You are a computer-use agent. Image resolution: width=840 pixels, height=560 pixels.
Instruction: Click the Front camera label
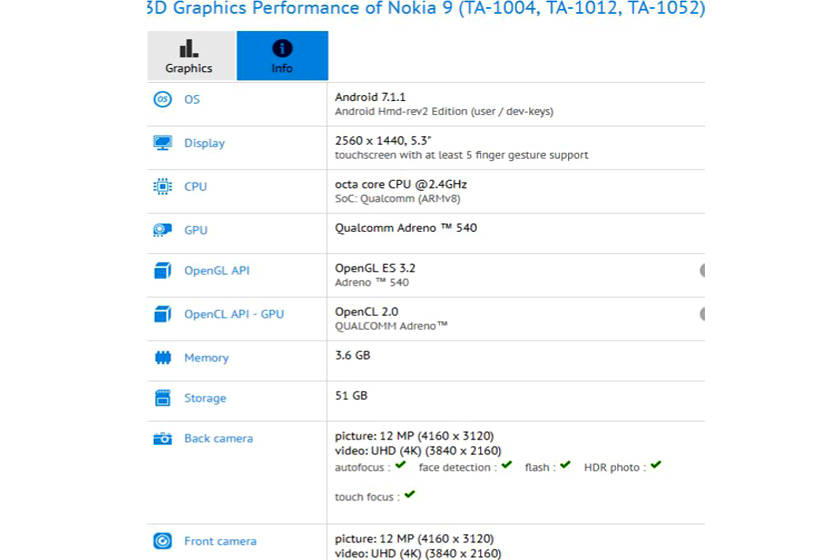[220, 541]
